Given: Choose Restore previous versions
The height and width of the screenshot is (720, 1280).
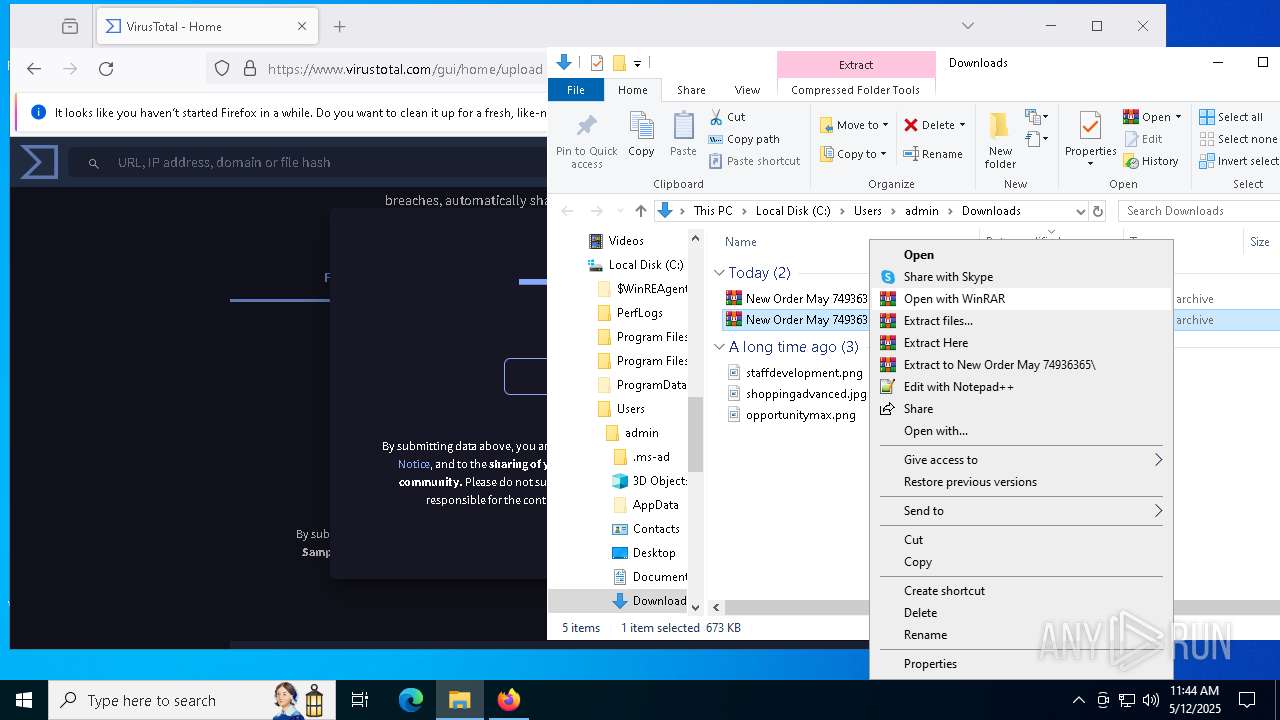Looking at the screenshot, I should click(1021, 482).
